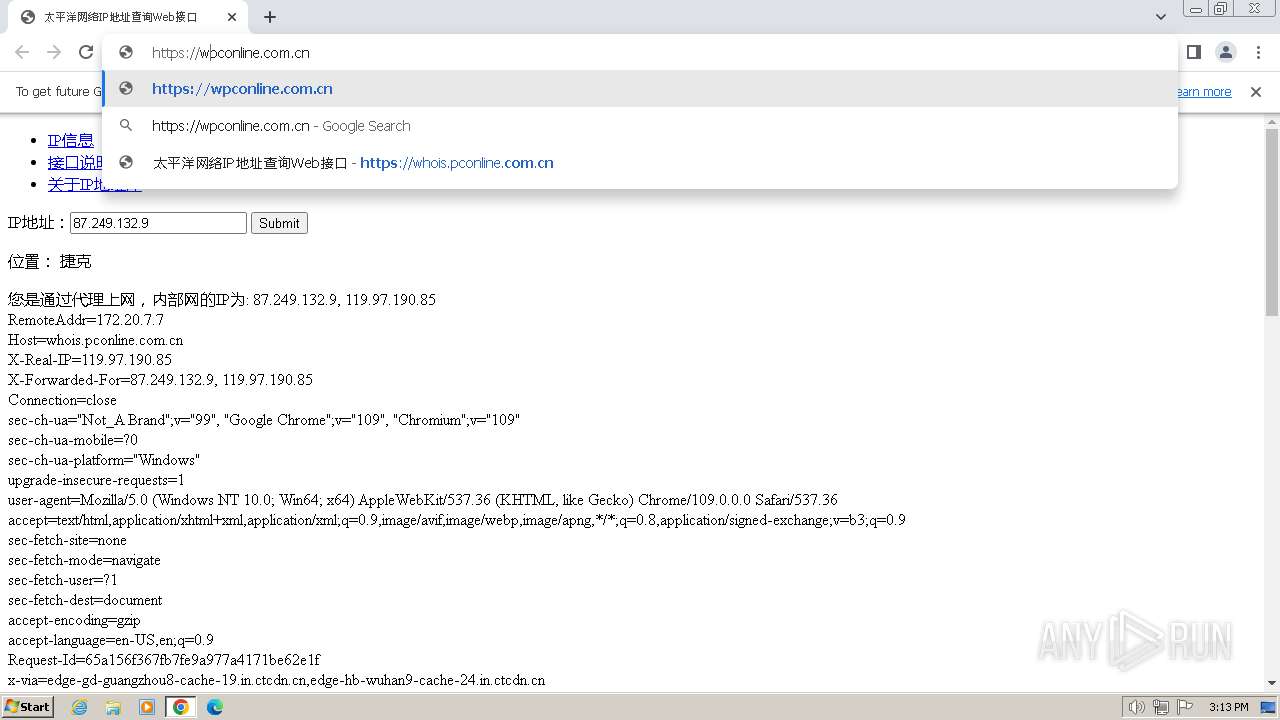Viewport: 1280px width, 720px height.
Task: Submit the IP address query
Action: pos(279,223)
